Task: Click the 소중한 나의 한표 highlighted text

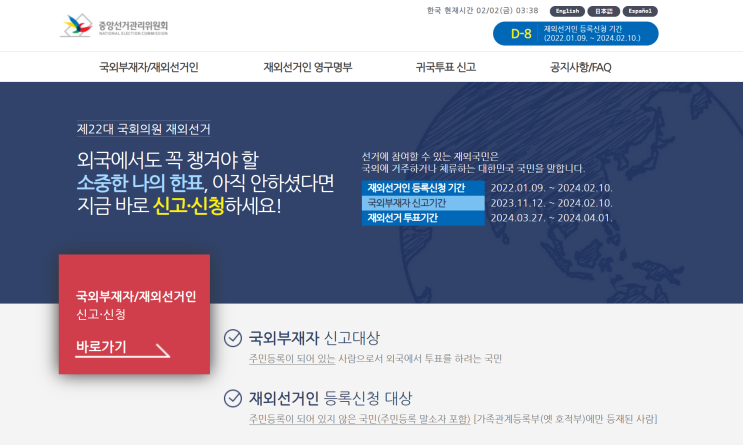Action: (140, 182)
